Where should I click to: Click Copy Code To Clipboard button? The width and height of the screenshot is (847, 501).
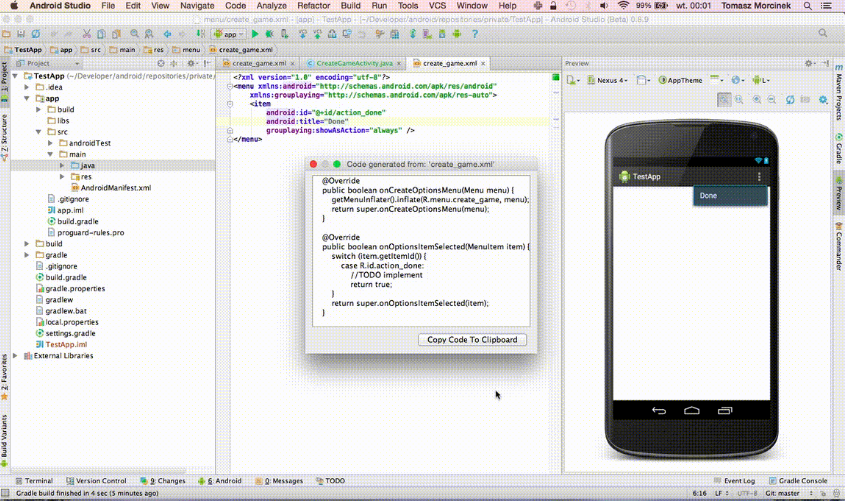coord(472,339)
